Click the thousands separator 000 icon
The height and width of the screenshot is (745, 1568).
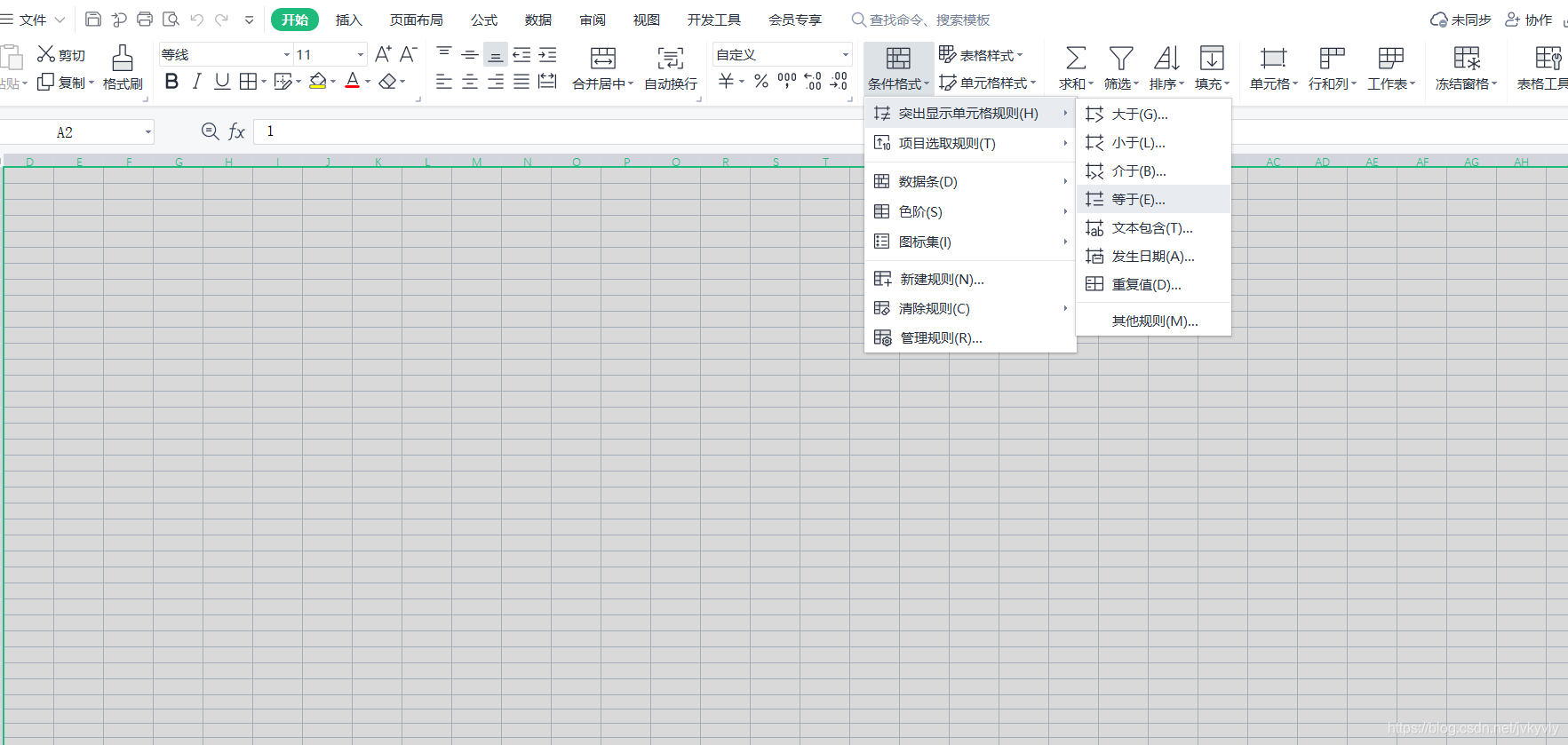[x=787, y=82]
